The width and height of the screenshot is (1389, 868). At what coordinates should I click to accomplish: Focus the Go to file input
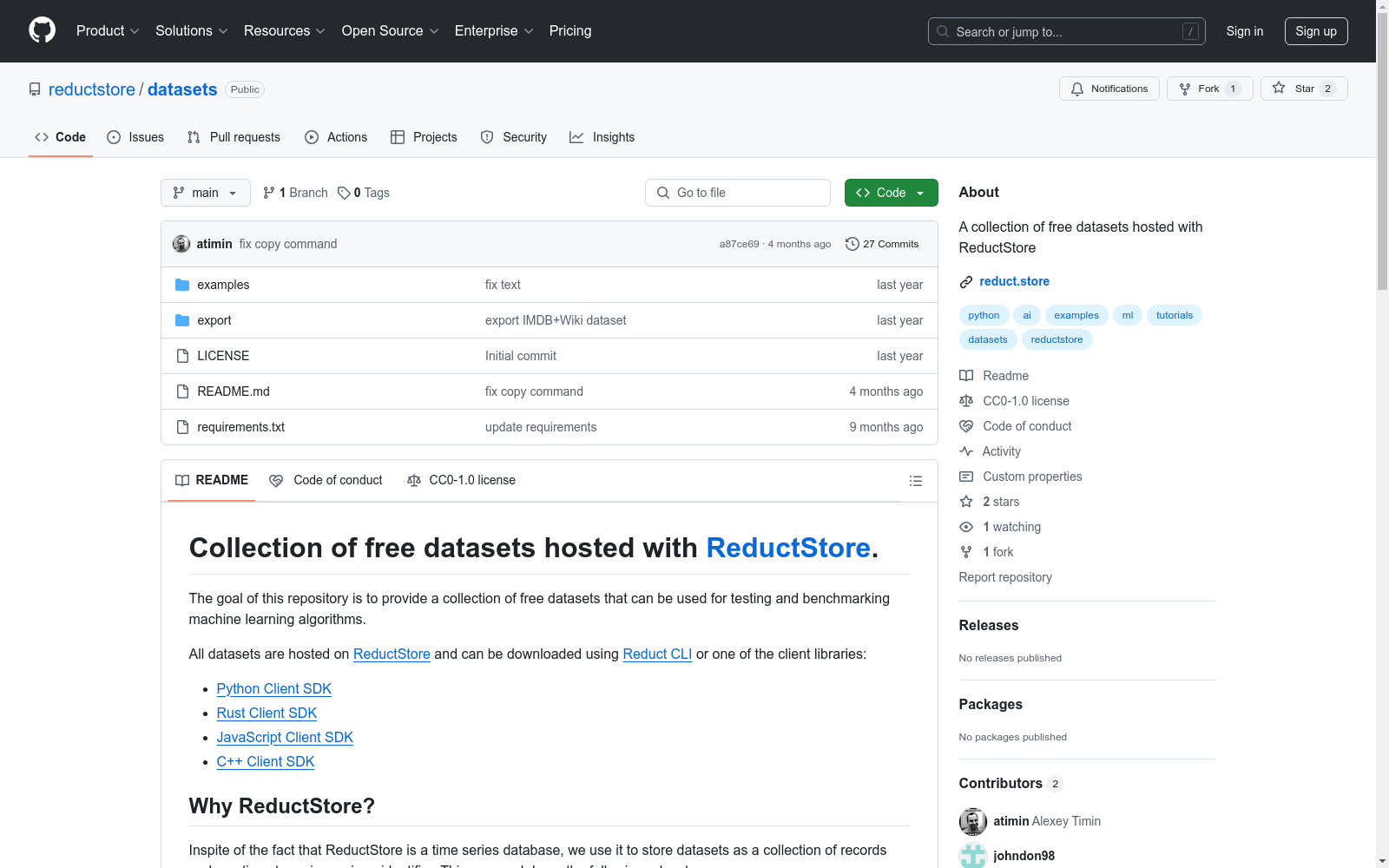click(738, 193)
